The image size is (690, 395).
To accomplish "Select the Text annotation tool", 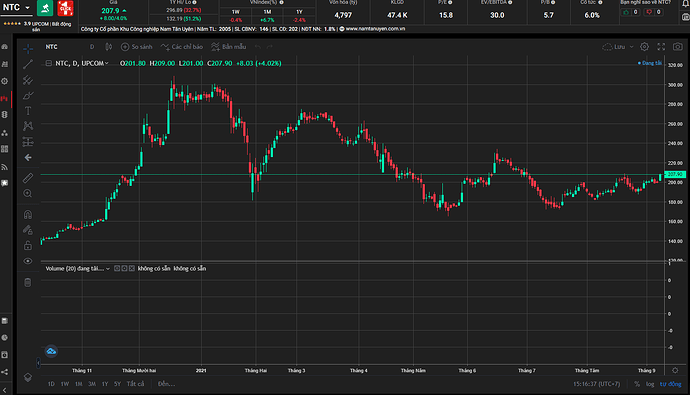I will coord(28,111).
